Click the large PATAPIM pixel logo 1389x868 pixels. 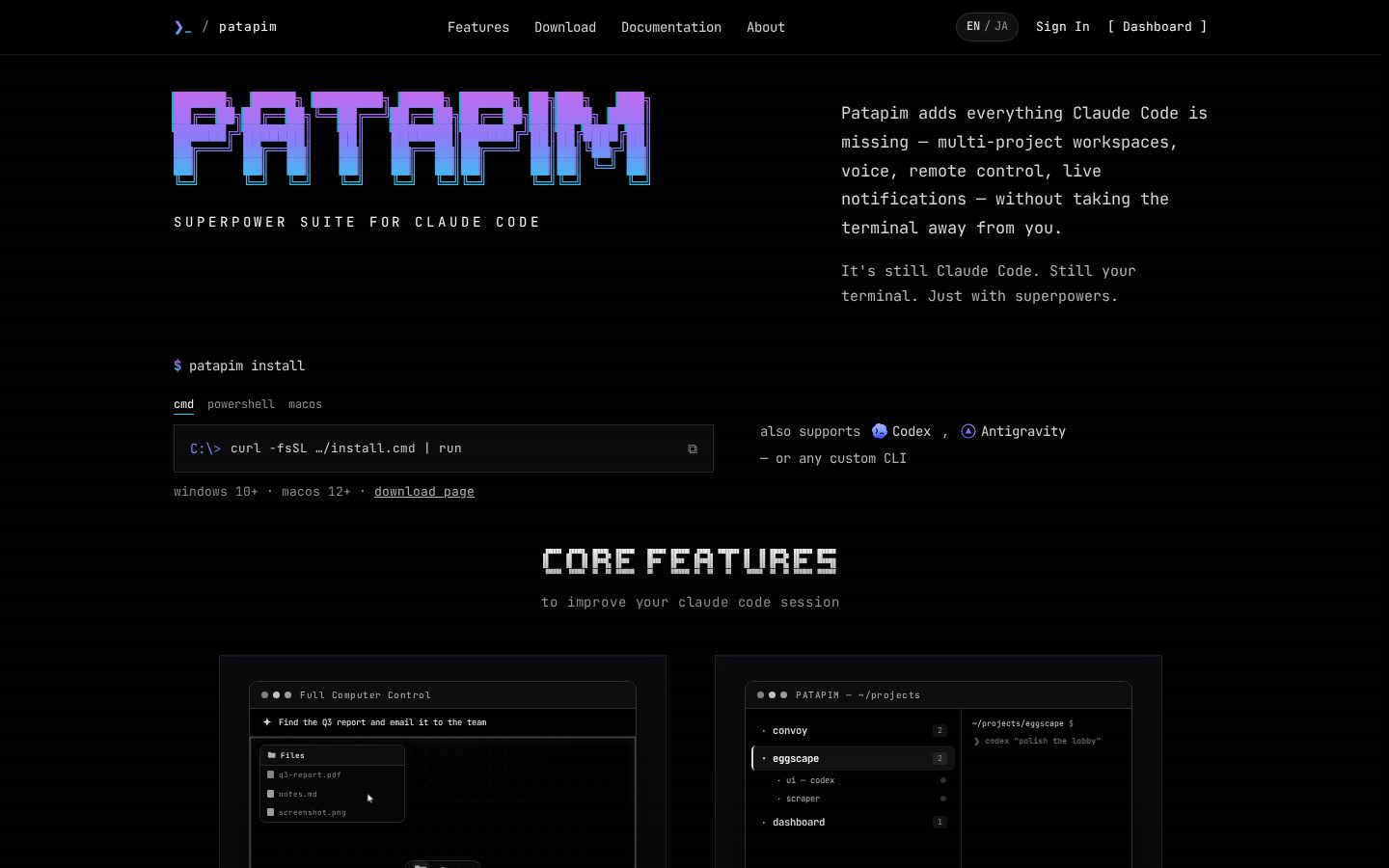click(x=412, y=138)
